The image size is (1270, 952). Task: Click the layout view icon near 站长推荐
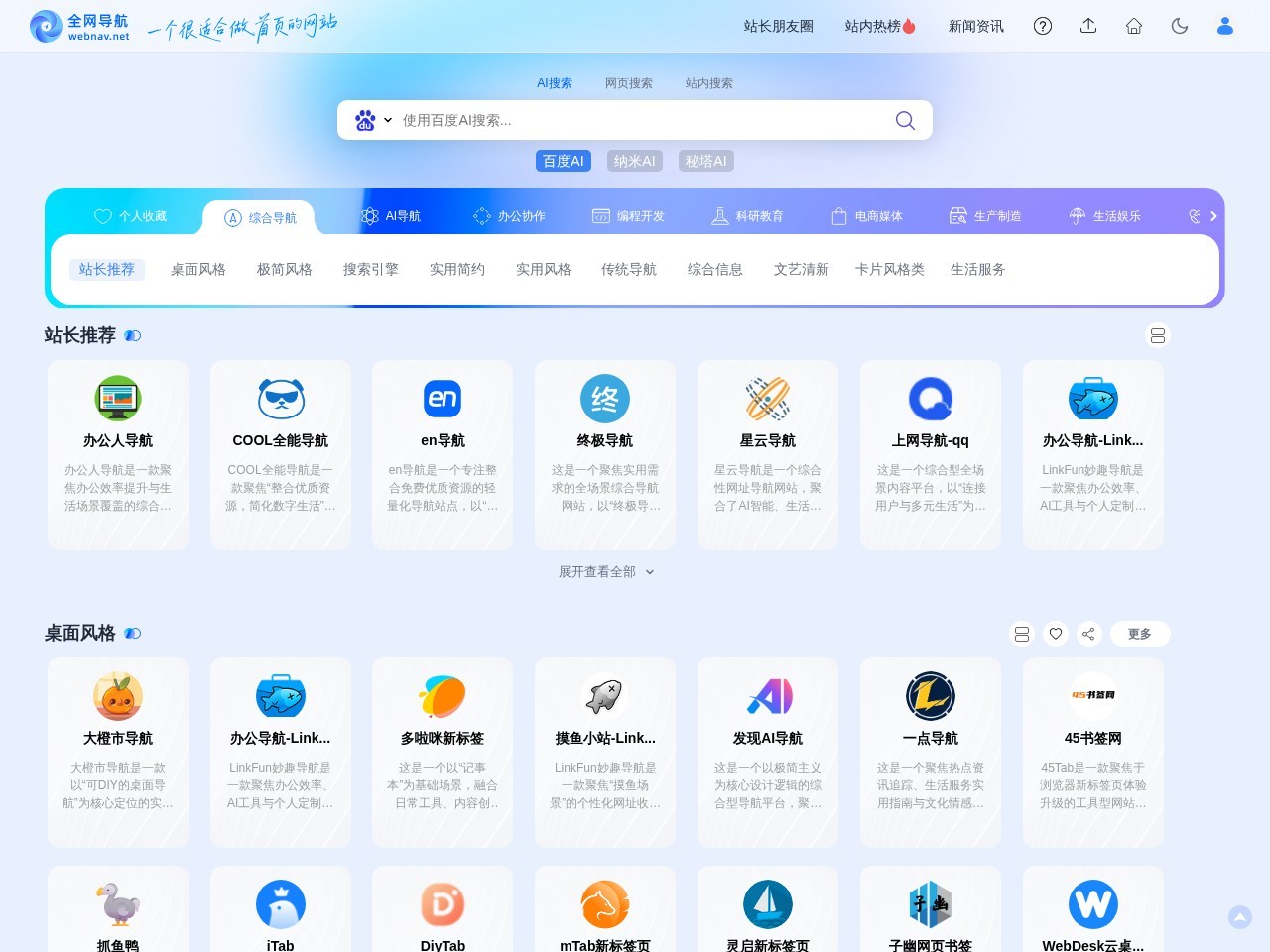pyautogui.click(x=1158, y=335)
